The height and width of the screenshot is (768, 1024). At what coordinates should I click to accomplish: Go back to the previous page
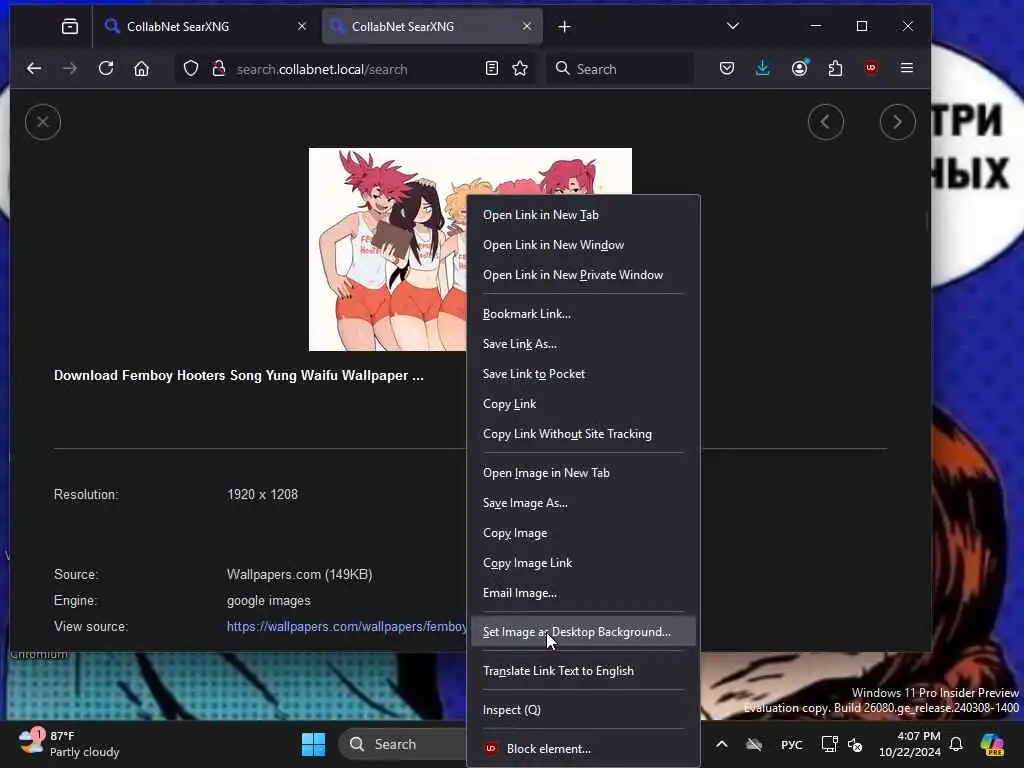coord(34,69)
